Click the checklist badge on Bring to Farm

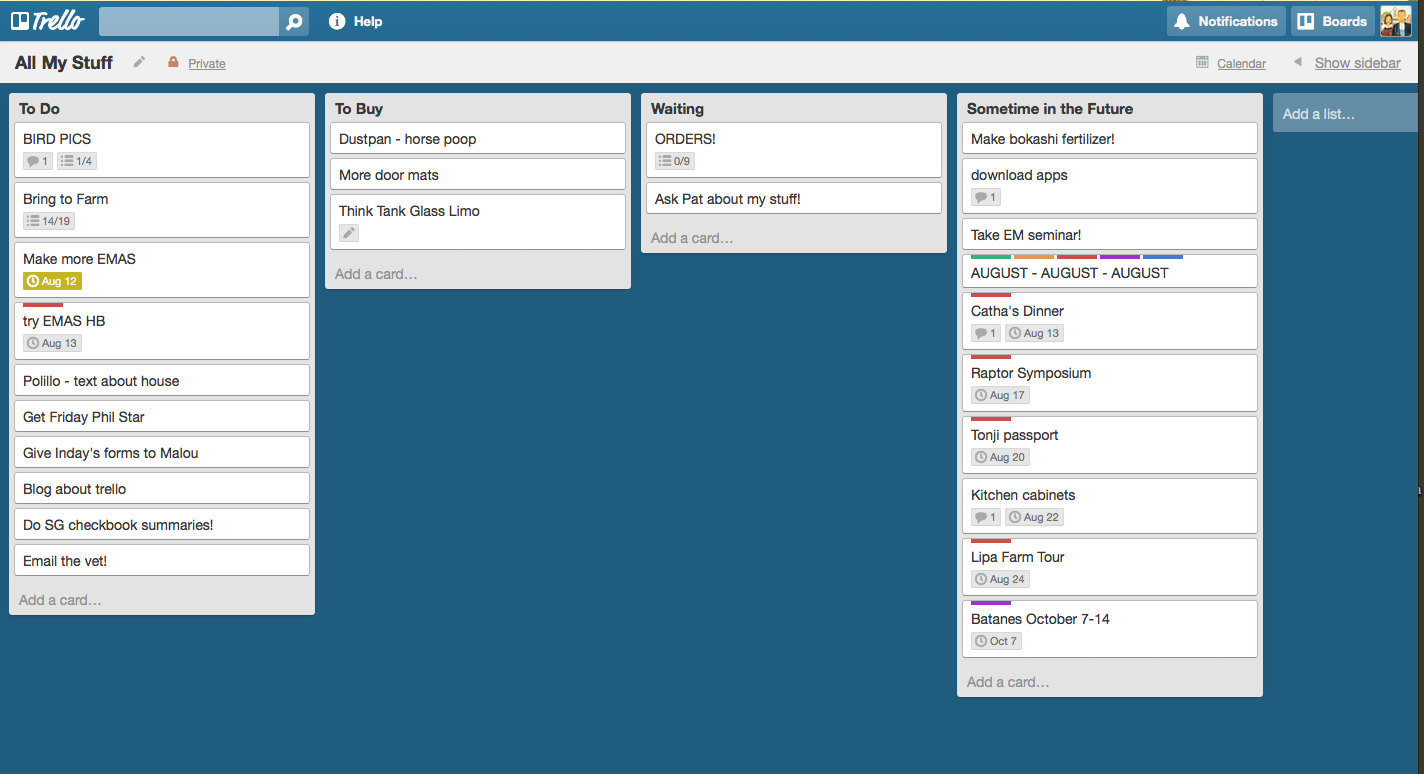49,221
